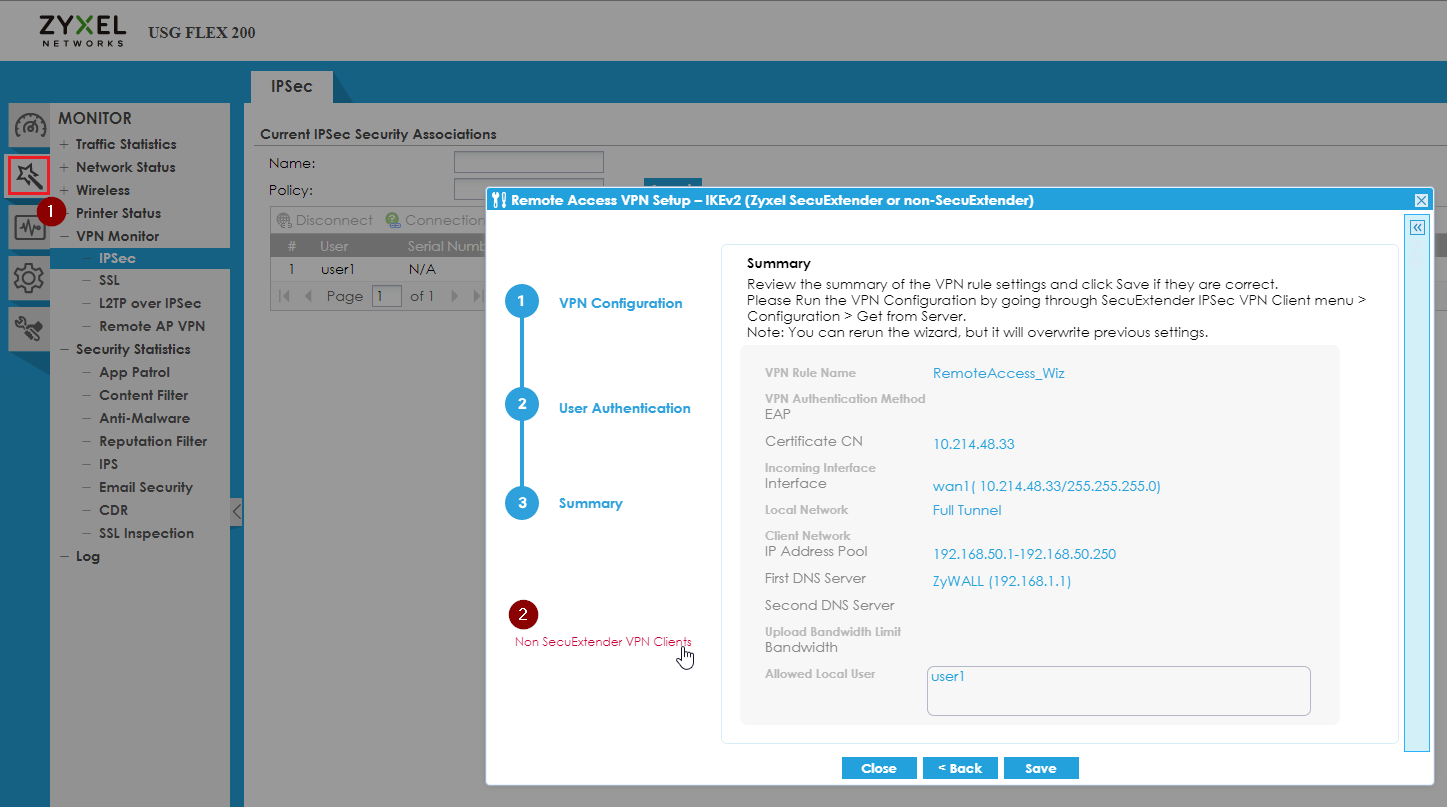Open the Reputation Filter statistics page
1447x807 pixels.
[x=152, y=441]
